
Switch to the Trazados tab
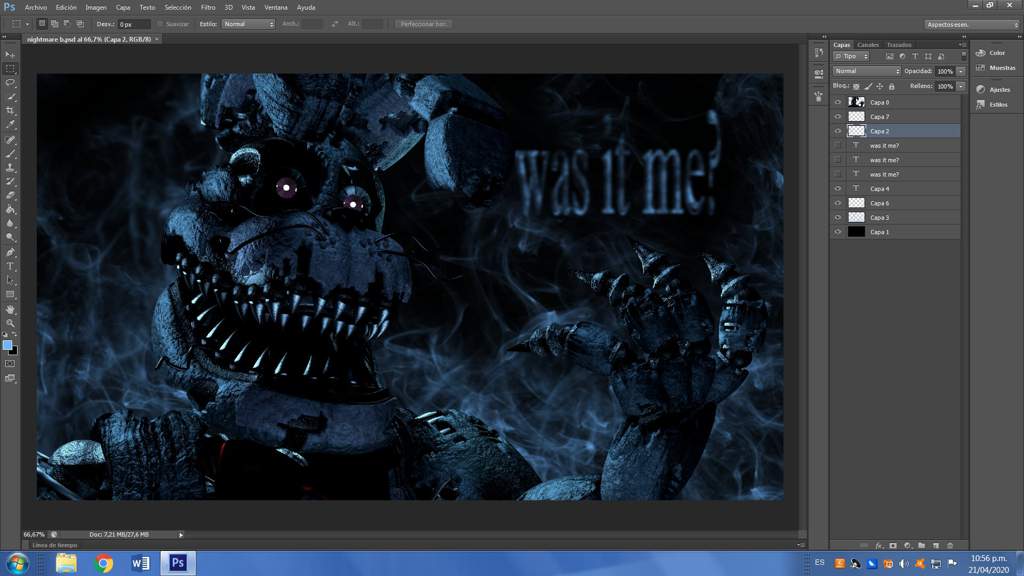[x=899, y=45]
